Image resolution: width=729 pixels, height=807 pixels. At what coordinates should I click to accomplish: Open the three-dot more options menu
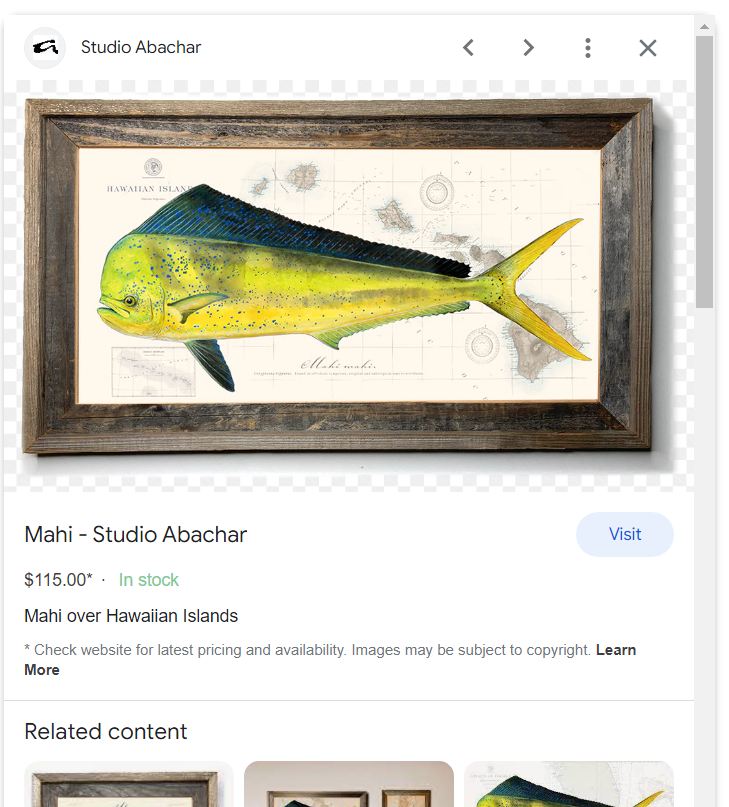pos(588,48)
